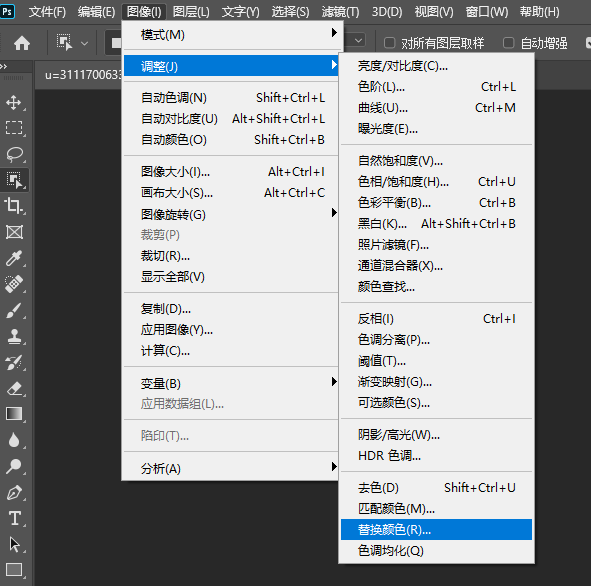591x586 pixels.
Task: Expand the 图像旋转(G) submenu
Action: (231, 214)
